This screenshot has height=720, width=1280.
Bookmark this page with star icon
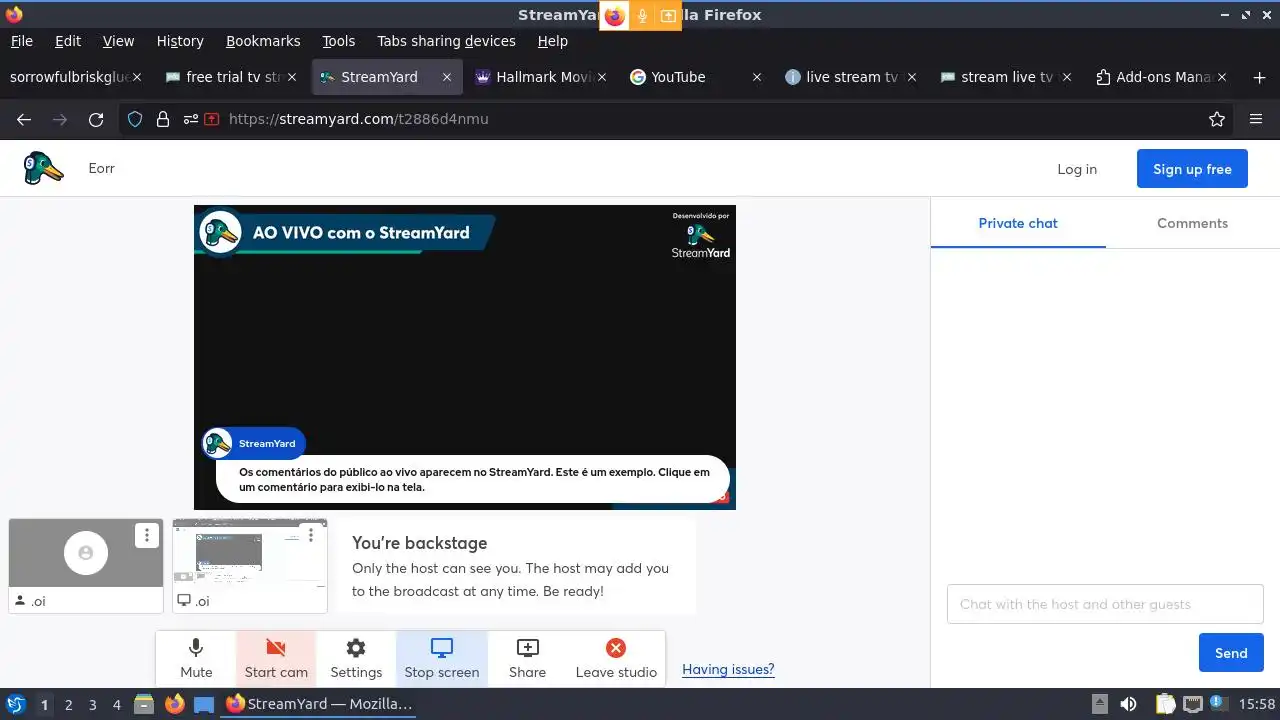pyautogui.click(x=1217, y=119)
